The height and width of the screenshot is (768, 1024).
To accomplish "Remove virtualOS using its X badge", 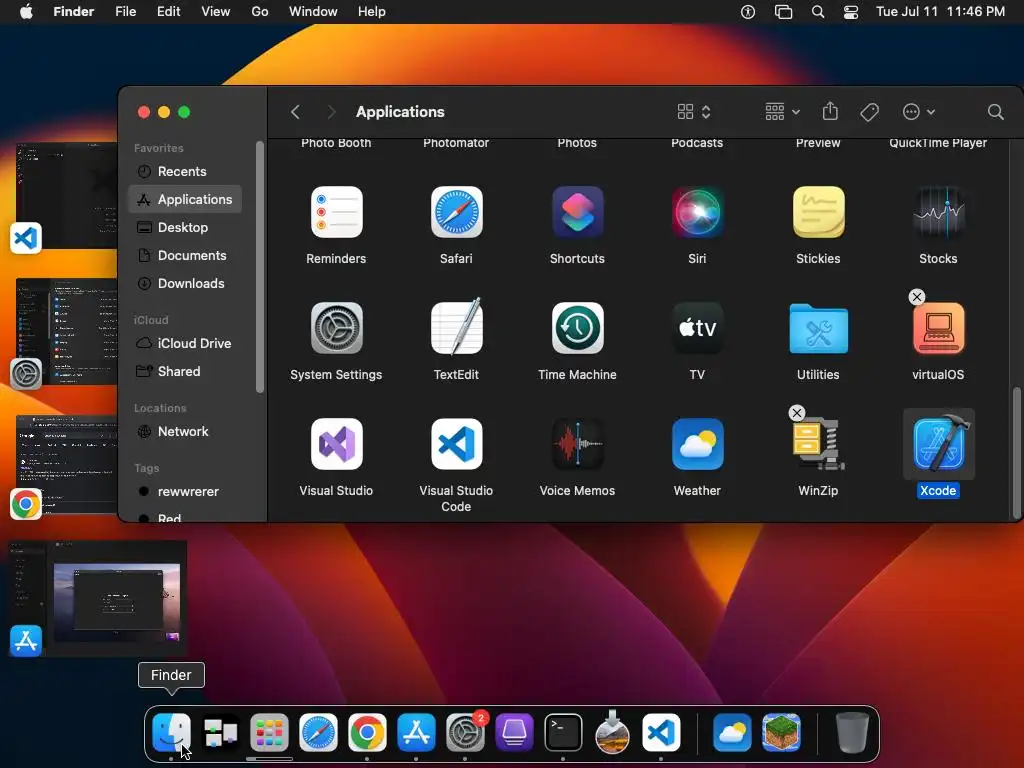I will point(917,297).
